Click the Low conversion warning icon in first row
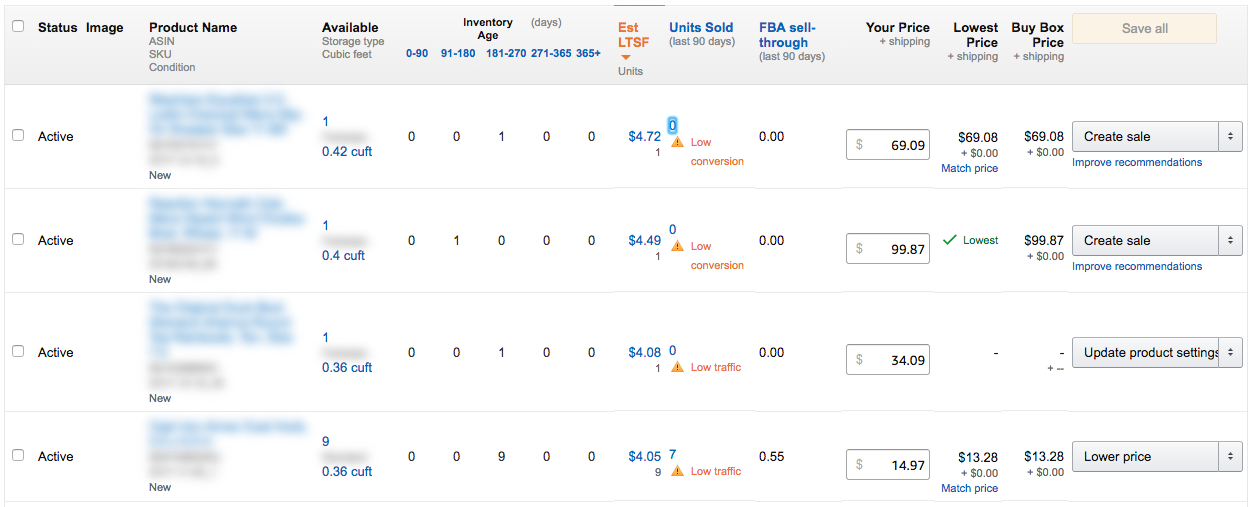Image resolution: width=1253 pixels, height=507 pixels. coord(677,142)
